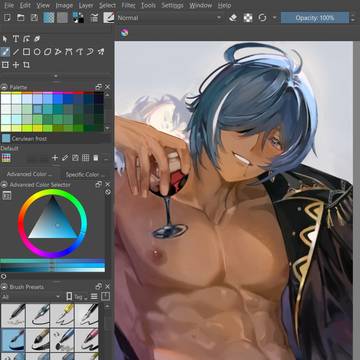Open the fill patterns swatch button
Screen dimensions: 360x360
tap(62, 18)
